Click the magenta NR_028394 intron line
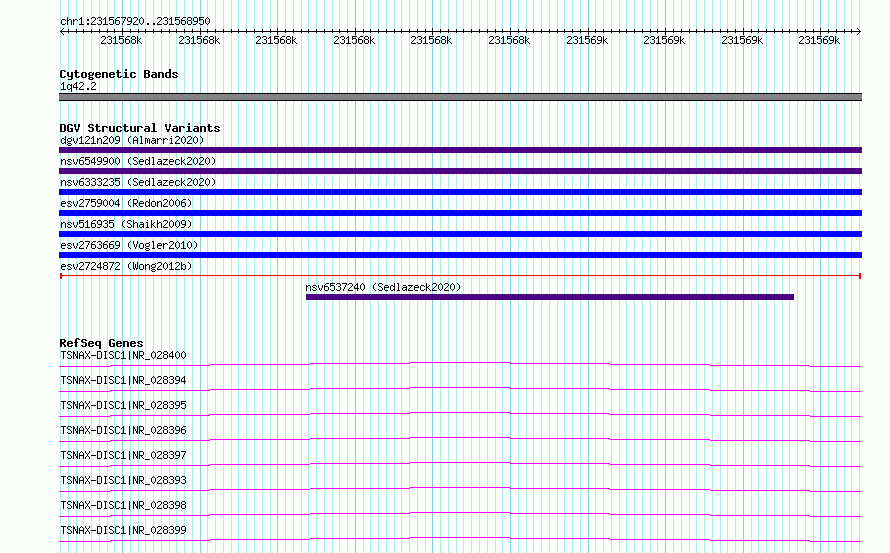 460,388
